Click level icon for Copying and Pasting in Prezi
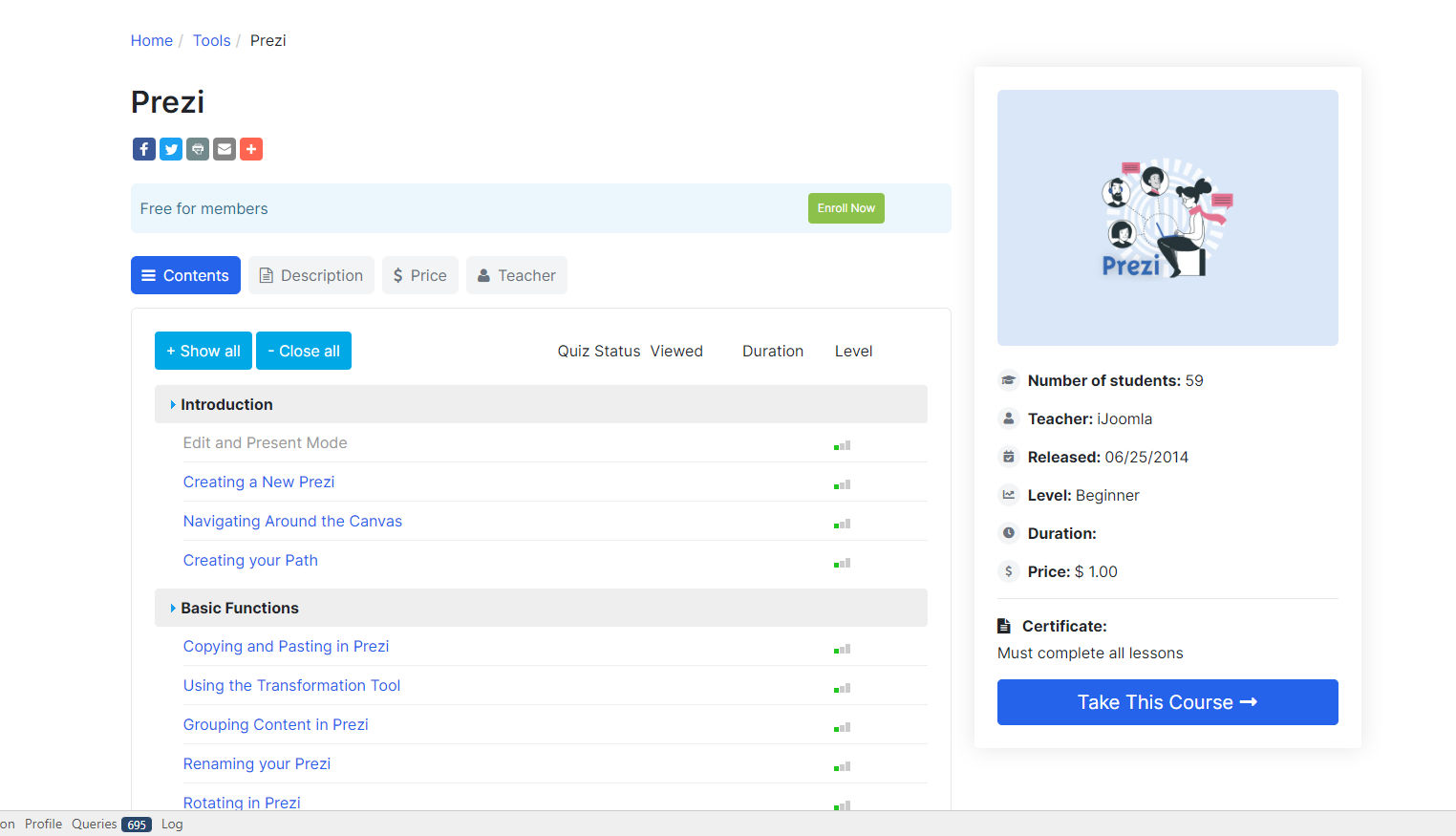Screen dimensions: 1456x836 (x=842, y=649)
